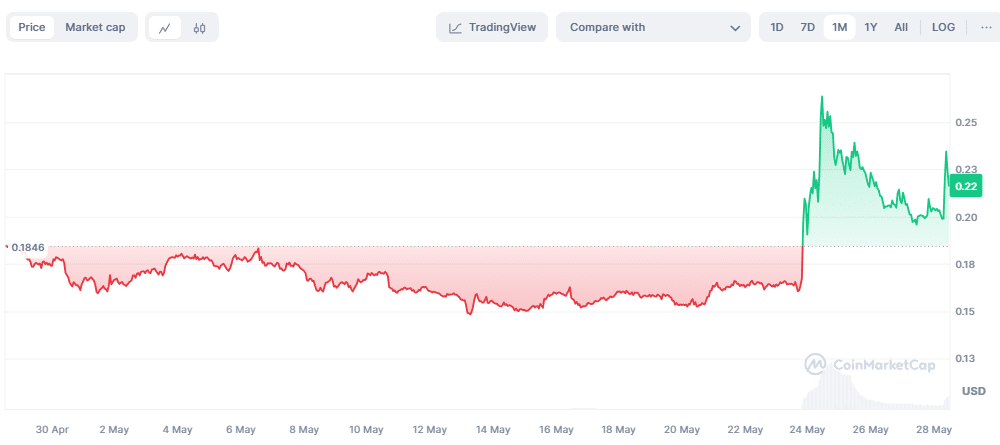Image resolution: width=1000 pixels, height=445 pixels.
Task: Open the Compare with dropdown
Action: 652,27
